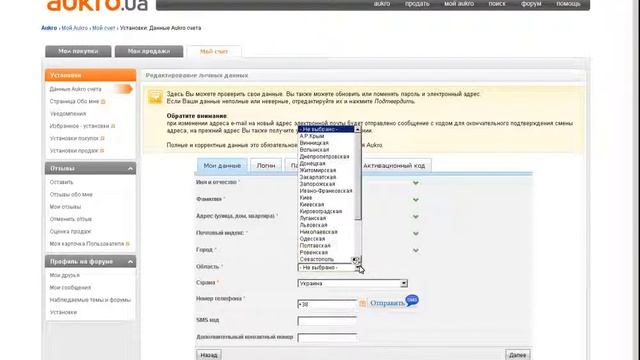Switch to the Логин form tab

266,166
